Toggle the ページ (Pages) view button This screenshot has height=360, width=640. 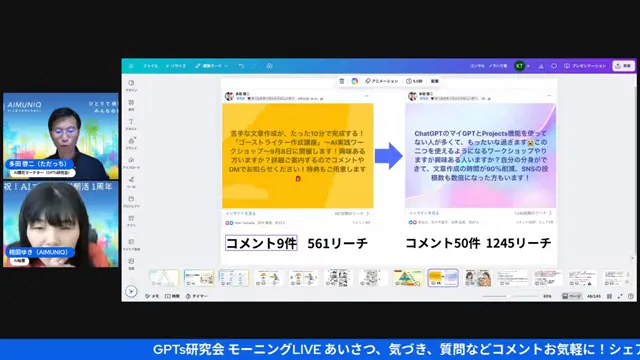[x=572, y=296]
